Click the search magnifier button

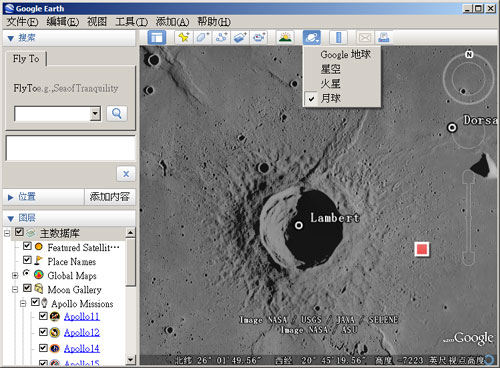click(x=117, y=114)
